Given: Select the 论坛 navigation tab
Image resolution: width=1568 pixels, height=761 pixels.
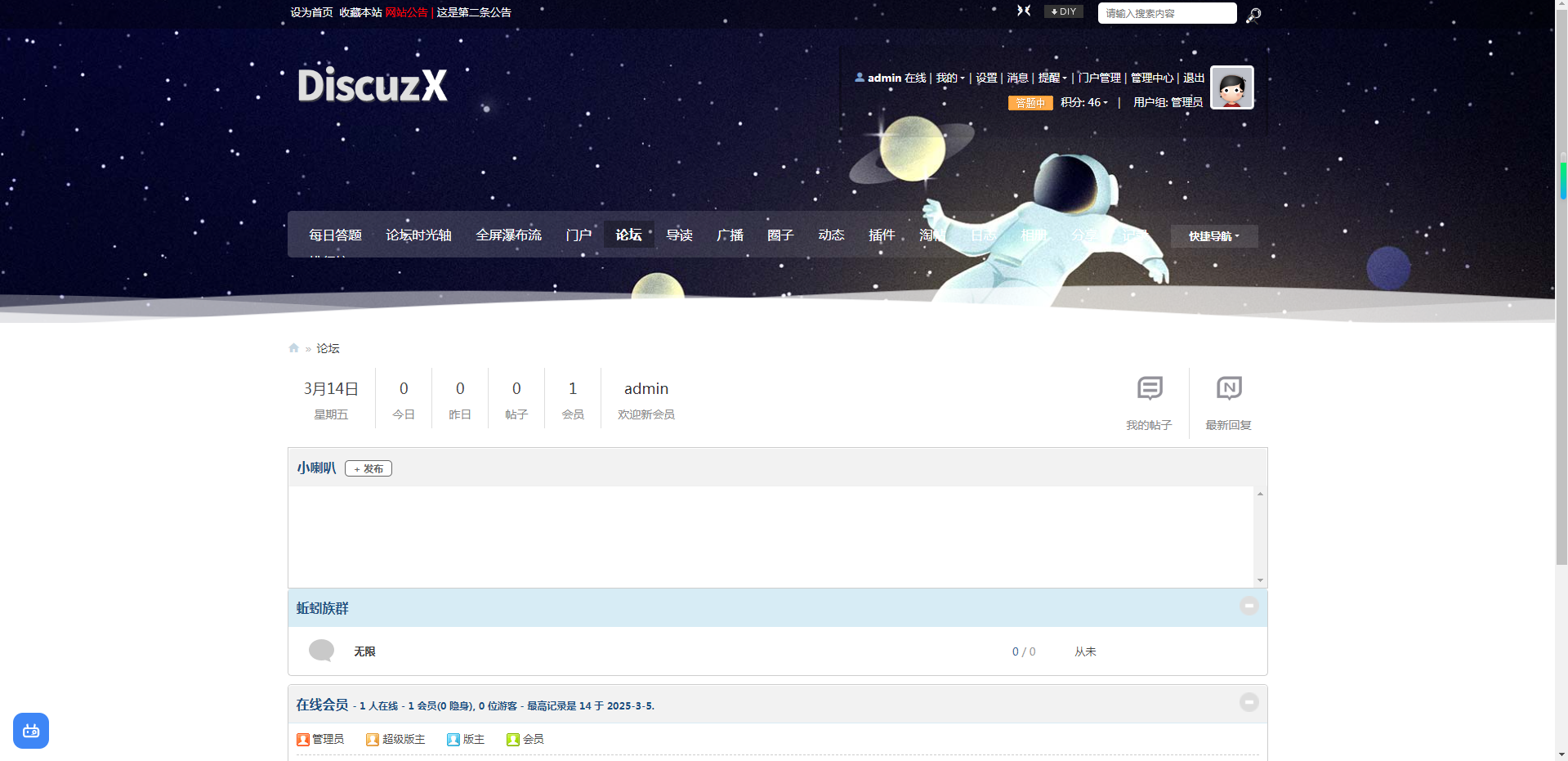Looking at the screenshot, I should coord(628,235).
